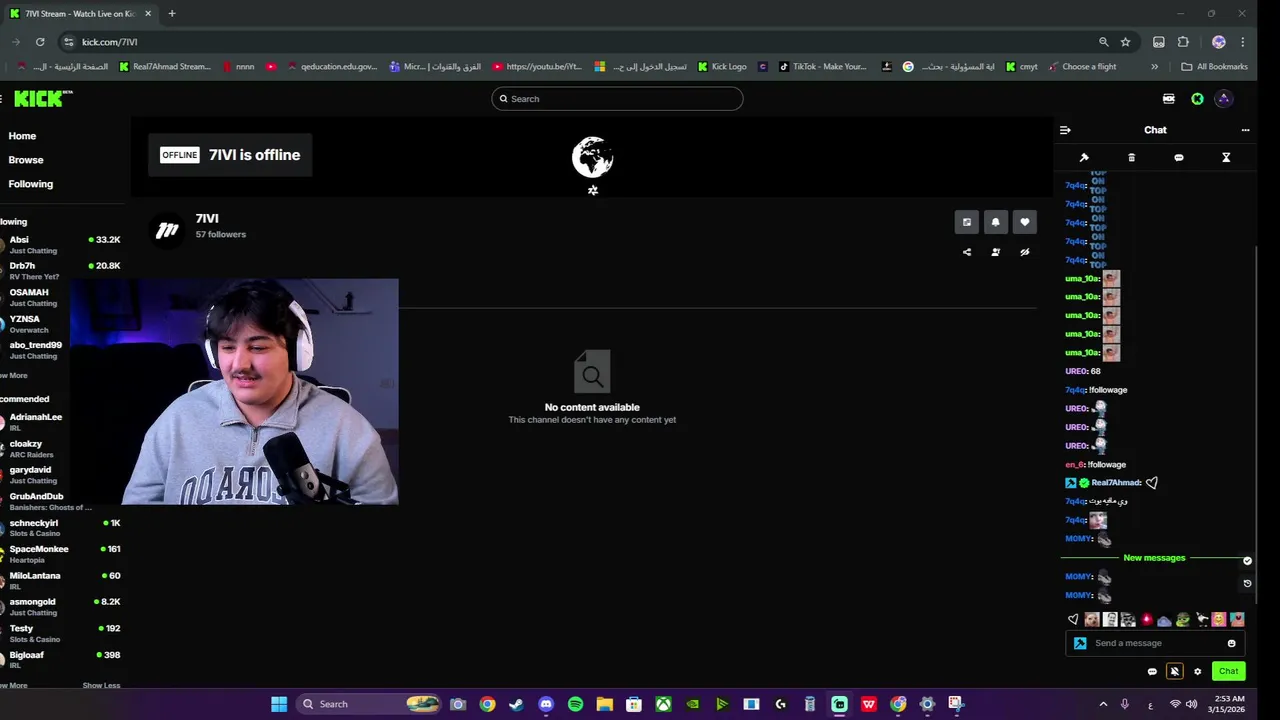1280x720 pixels.
Task: Click the KICK logo
Action: (x=43, y=99)
